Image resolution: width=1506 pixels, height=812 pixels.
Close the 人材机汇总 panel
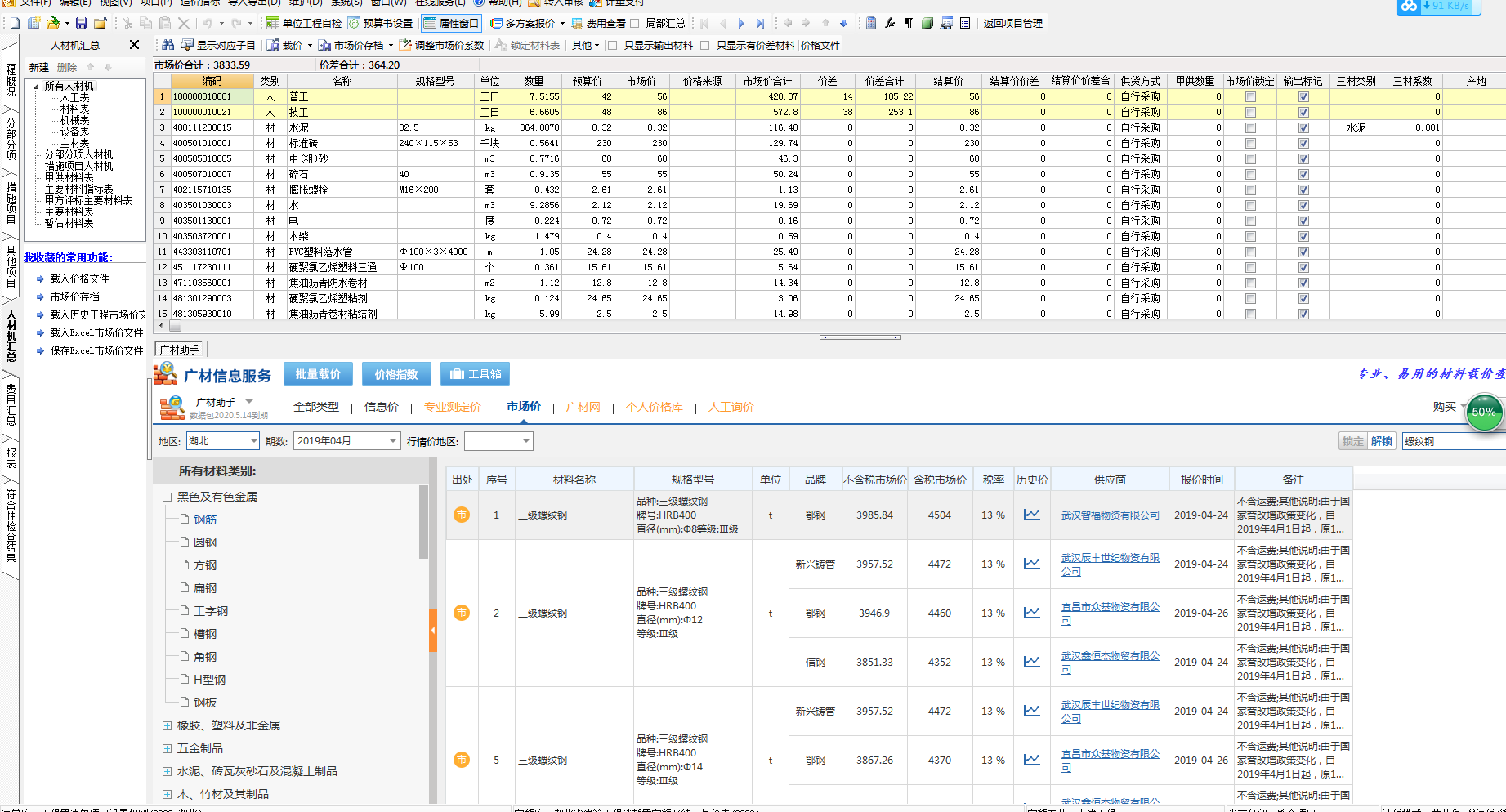pyautogui.click(x=135, y=45)
